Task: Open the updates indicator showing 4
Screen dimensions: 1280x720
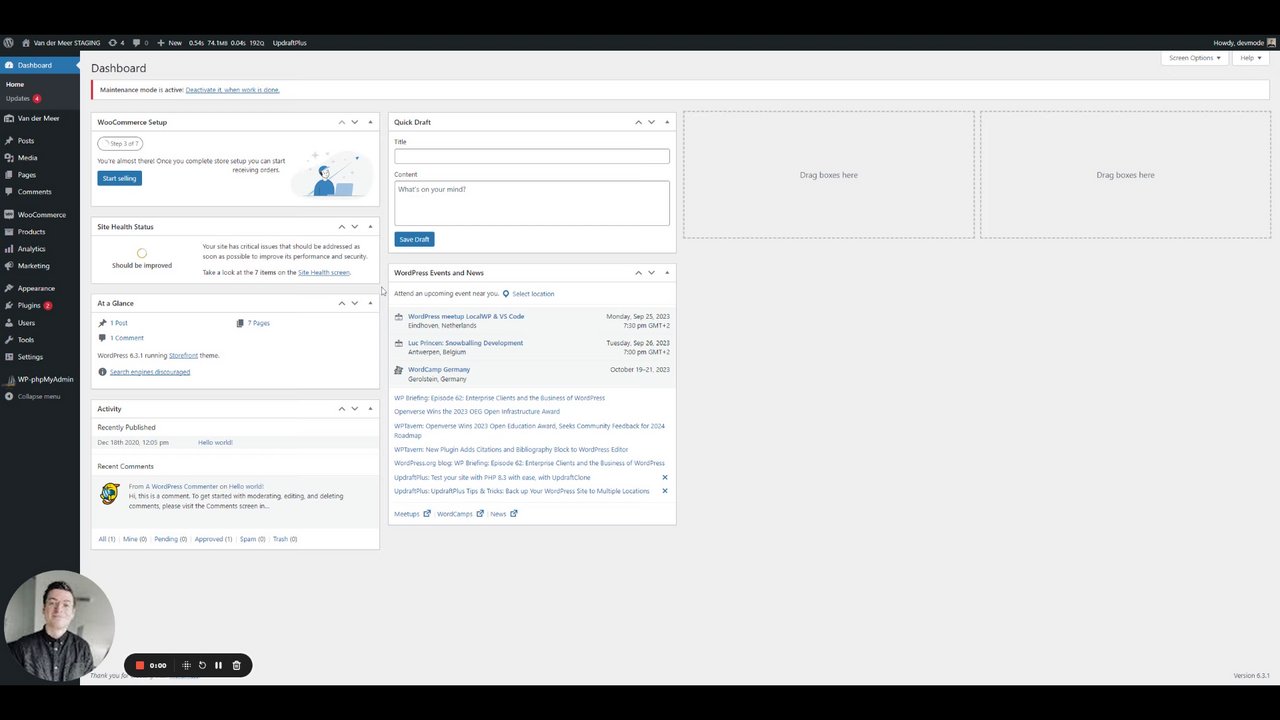Action: (x=116, y=43)
